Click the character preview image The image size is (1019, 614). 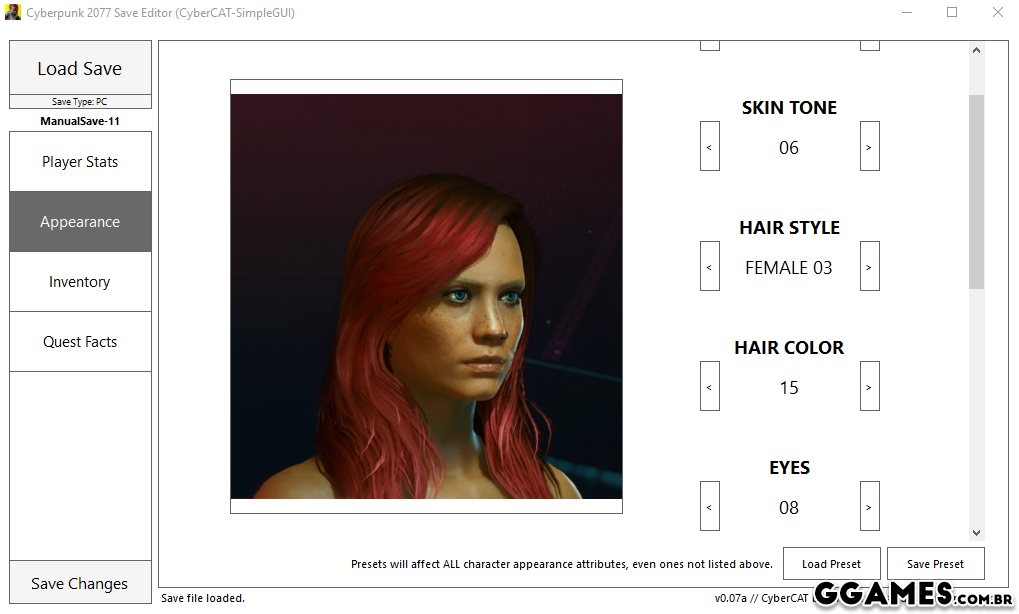coord(426,296)
